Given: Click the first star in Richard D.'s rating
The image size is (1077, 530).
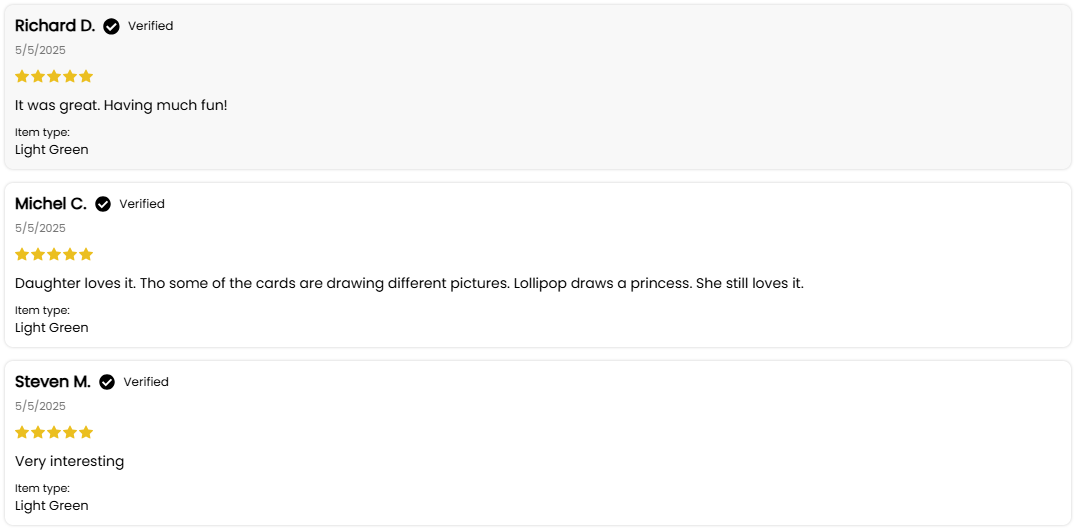Looking at the screenshot, I should (x=22, y=76).
